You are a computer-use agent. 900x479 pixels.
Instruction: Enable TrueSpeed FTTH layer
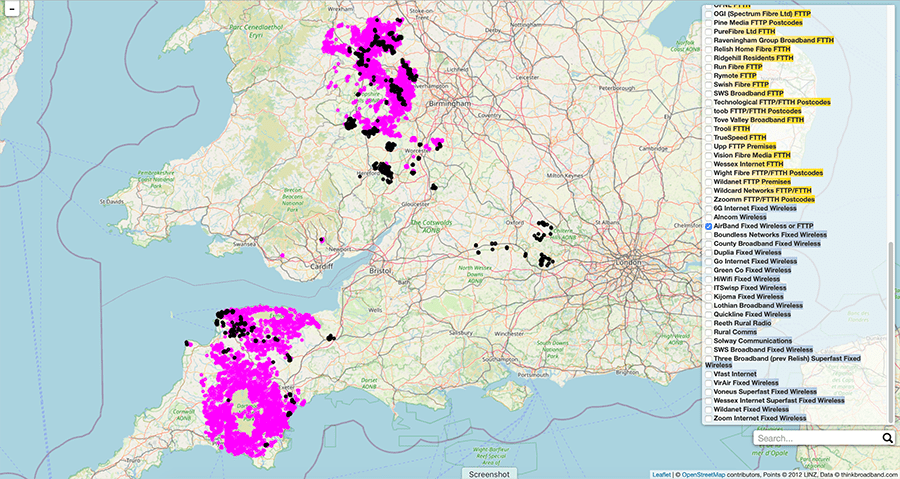coord(709,138)
